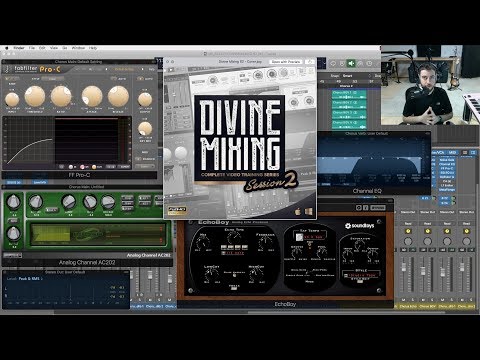Select the fourth Chorus BGV audio region
This screenshot has height=360, width=480.
pyautogui.click(x=349, y=125)
